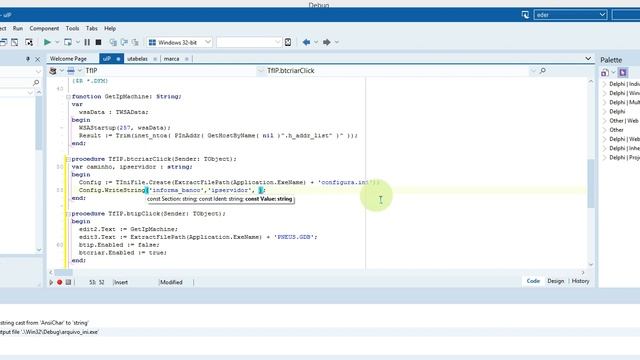Click the class navigation icon left of TfIP

[53, 71]
